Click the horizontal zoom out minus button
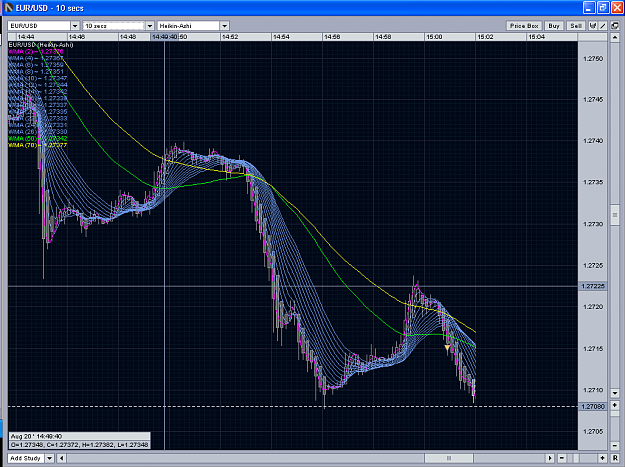Screen dimensions: 625x467 point(562,458)
